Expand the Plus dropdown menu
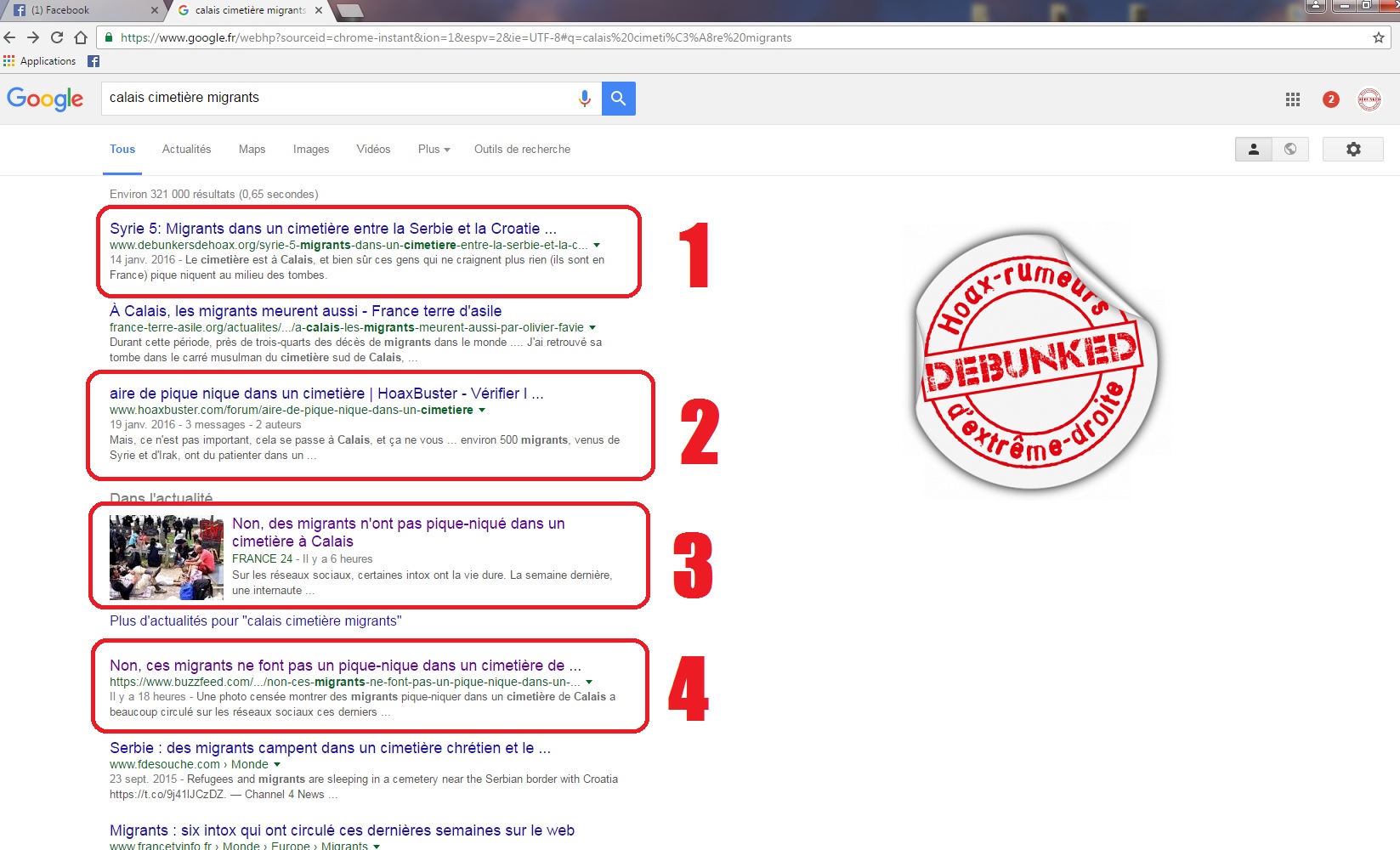Screen dimensions: 1400x850 [x=434, y=149]
